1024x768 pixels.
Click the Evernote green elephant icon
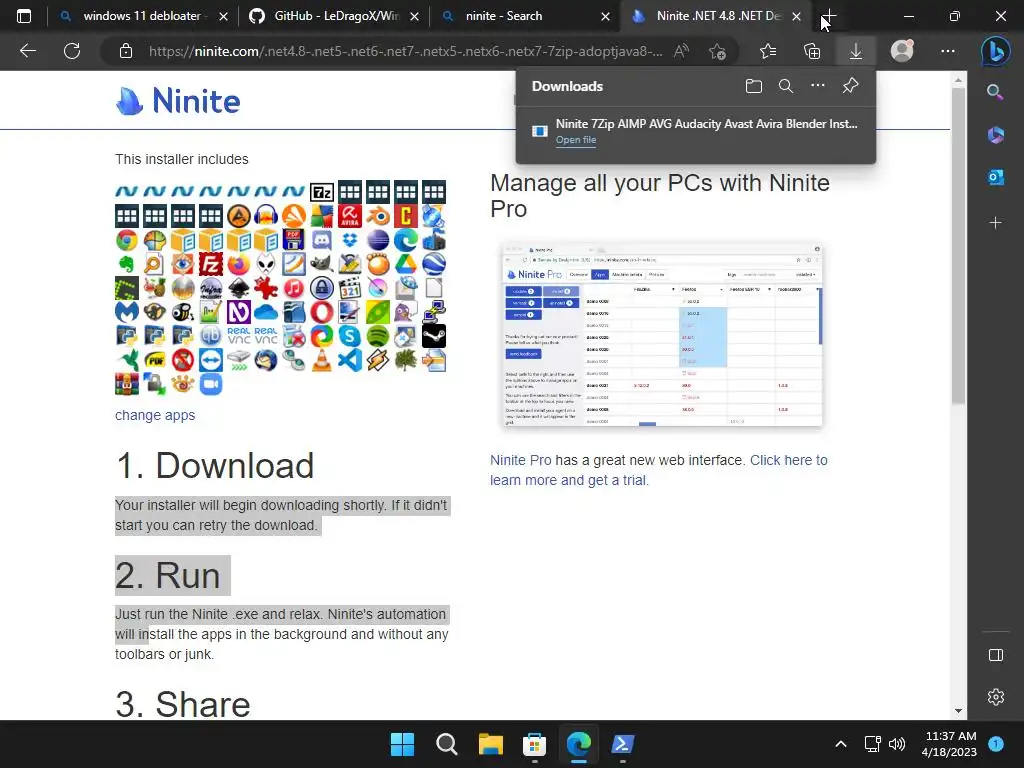pos(127,264)
